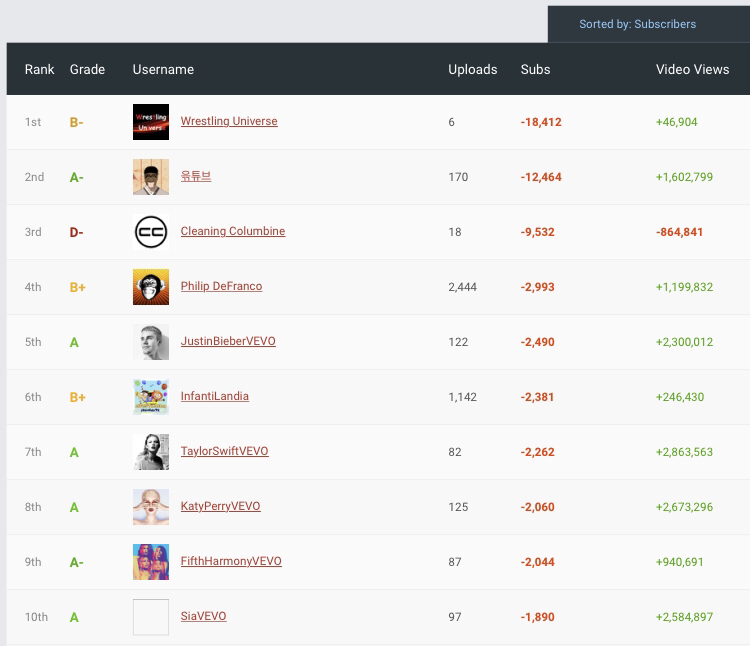Select the B- grade for Wrestling Universe

(77, 122)
